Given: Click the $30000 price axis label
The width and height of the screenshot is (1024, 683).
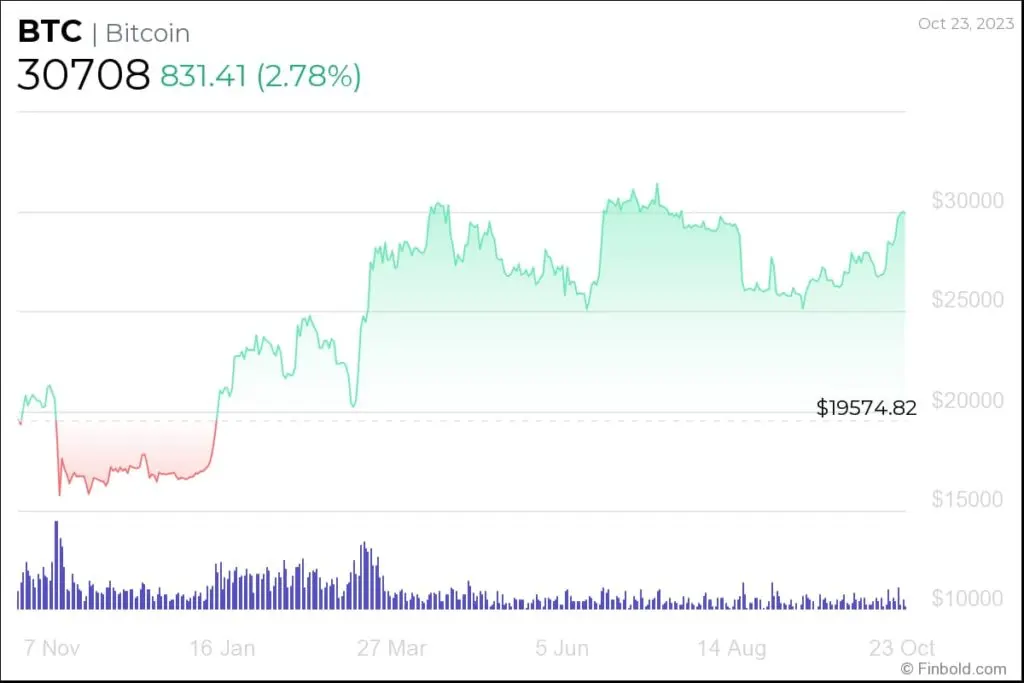Looking at the screenshot, I should point(966,200).
